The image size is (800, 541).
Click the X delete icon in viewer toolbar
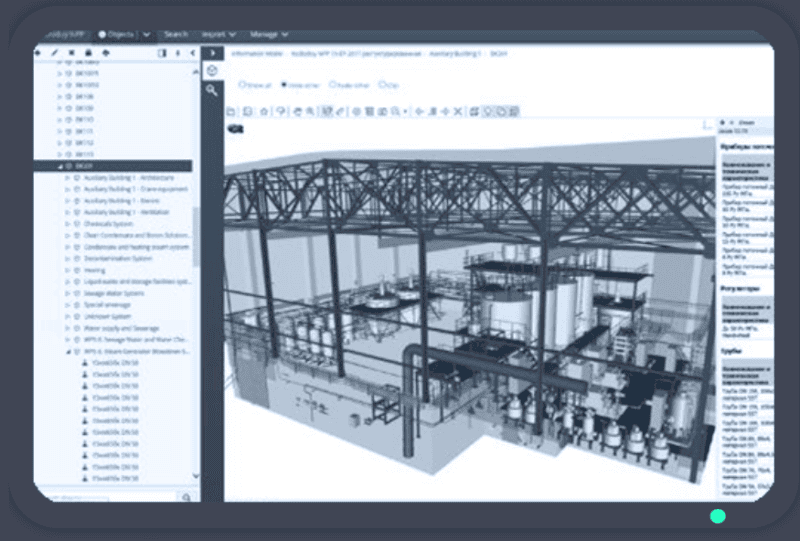point(458,111)
